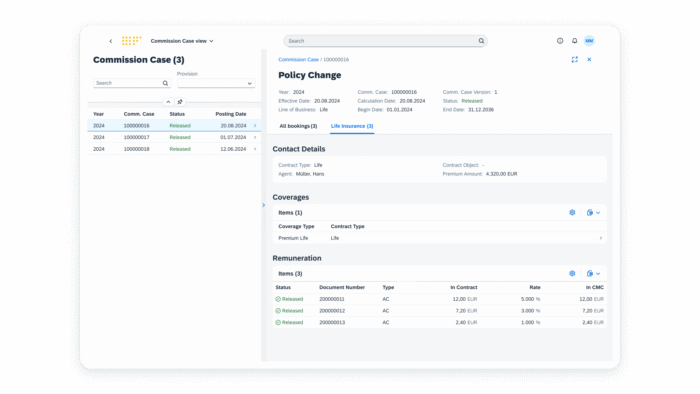This screenshot has height=394, width=700.
Task: Click Released status of document 200000011
Action: pos(289,299)
